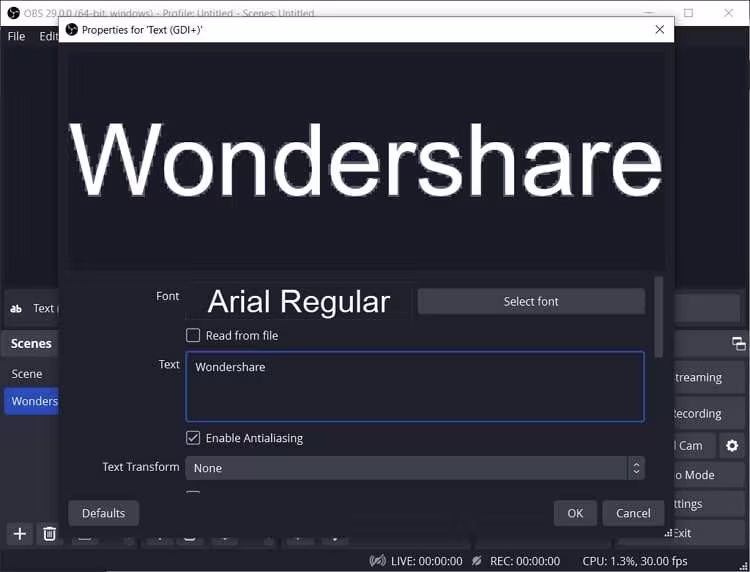Click Start Streaming button behind dialog
Screen dimensions: 750x572
click(710, 377)
